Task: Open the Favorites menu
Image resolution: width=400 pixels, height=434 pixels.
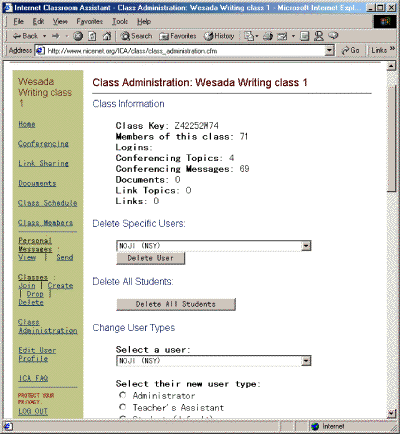Action: 90,21
